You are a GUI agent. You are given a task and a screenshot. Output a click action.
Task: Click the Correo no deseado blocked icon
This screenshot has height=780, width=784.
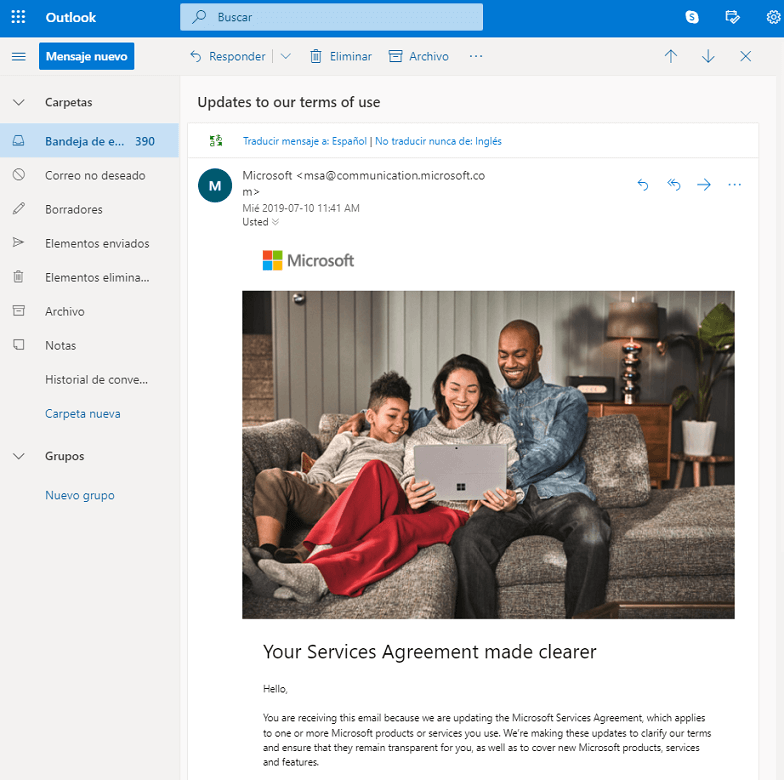point(18,174)
